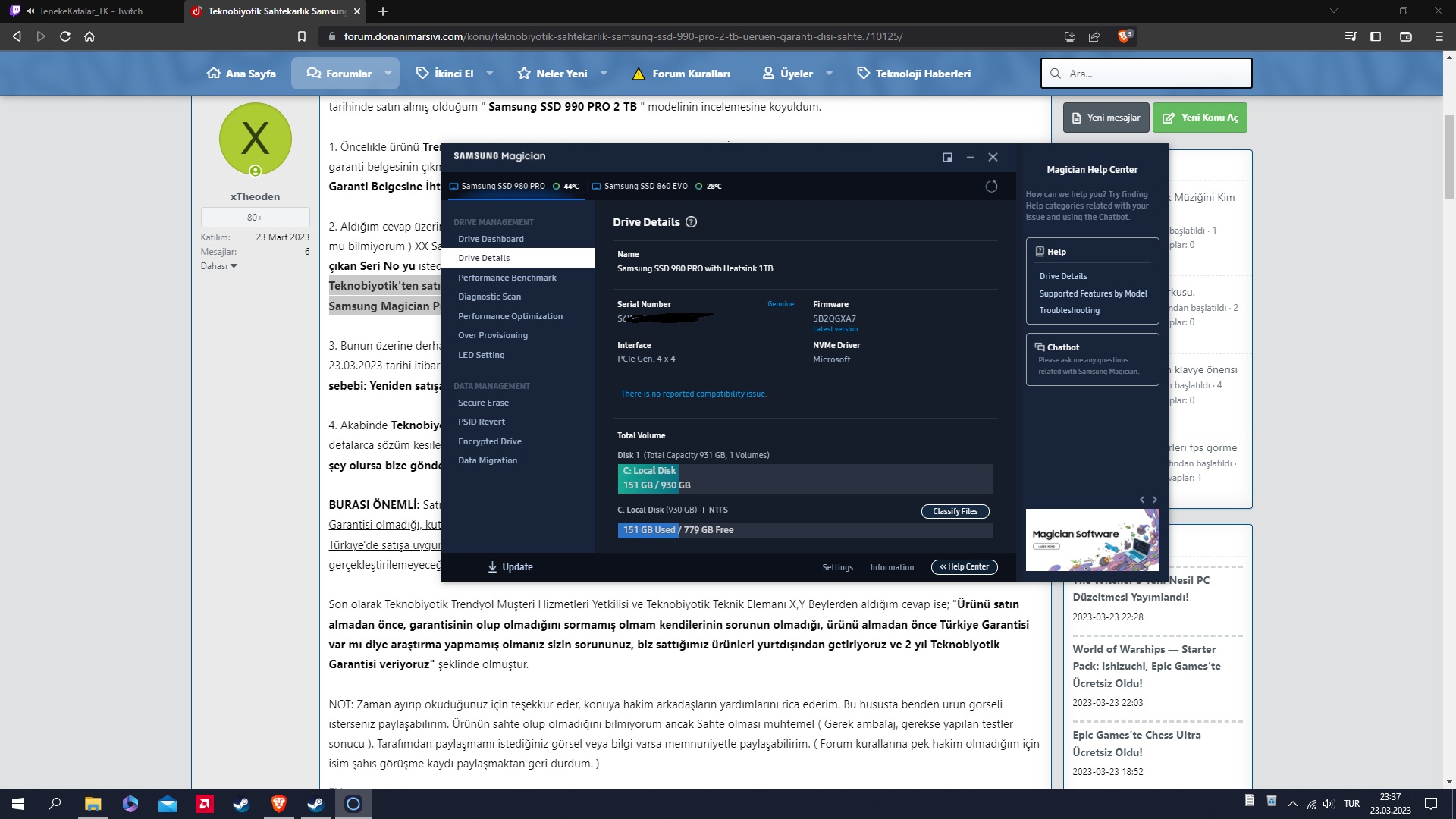This screenshot has width=1456, height=819.
Task: Click the Yeni Konu Aç button
Action: (1200, 118)
